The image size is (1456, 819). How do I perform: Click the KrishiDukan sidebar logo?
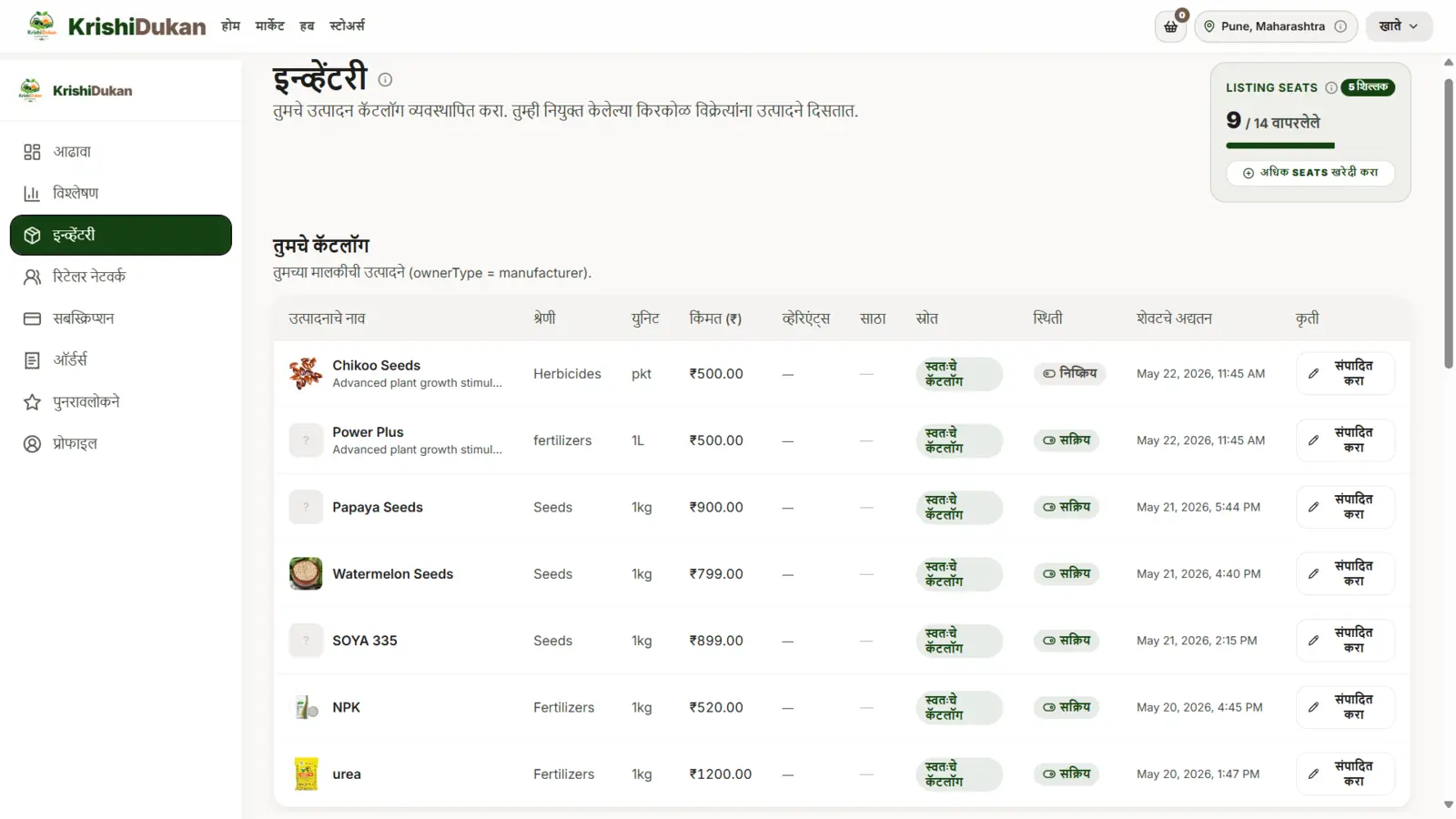(x=76, y=90)
